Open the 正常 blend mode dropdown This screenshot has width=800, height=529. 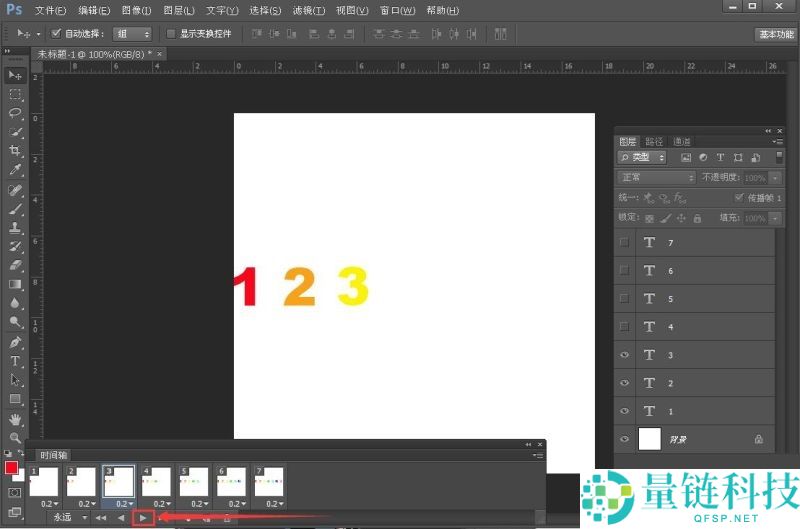click(x=656, y=177)
